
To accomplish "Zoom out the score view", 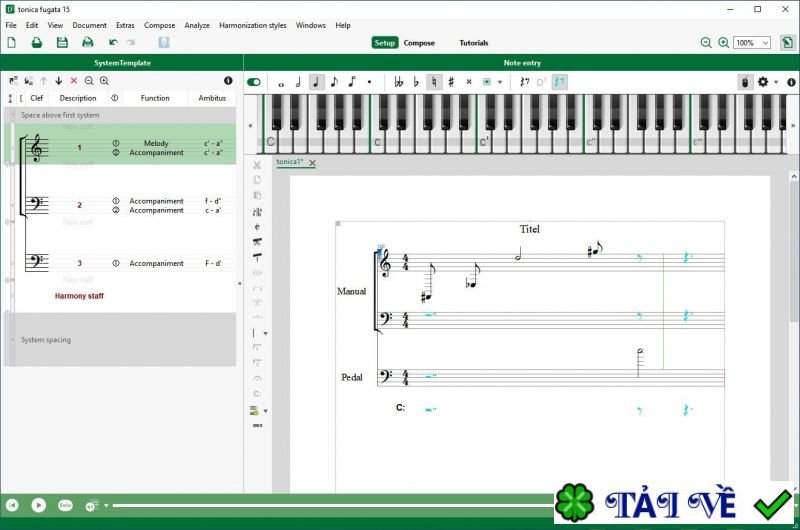I will (x=706, y=43).
